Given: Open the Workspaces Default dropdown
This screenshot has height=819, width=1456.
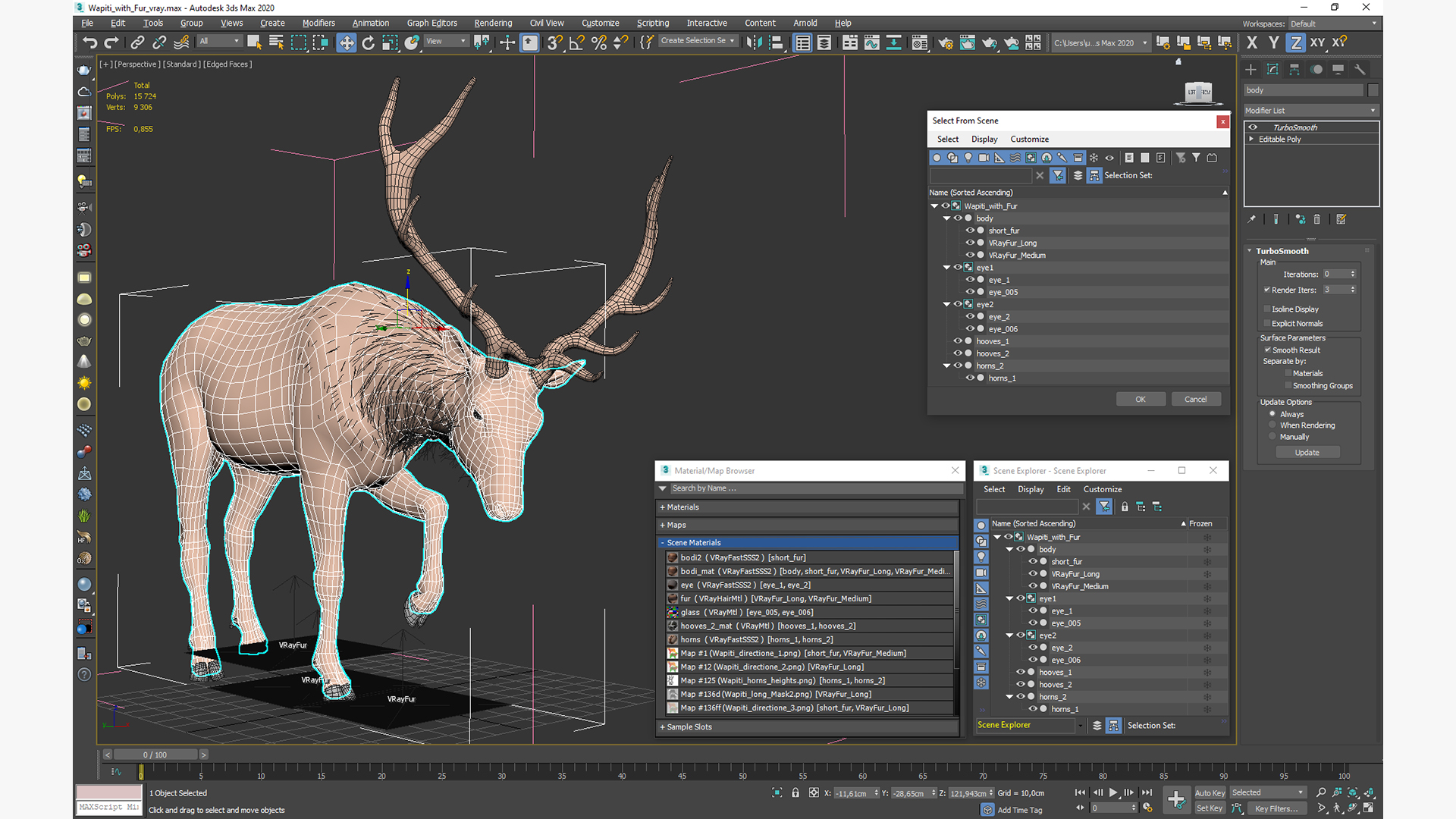Looking at the screenshot, I should (x=1333, y=24).
